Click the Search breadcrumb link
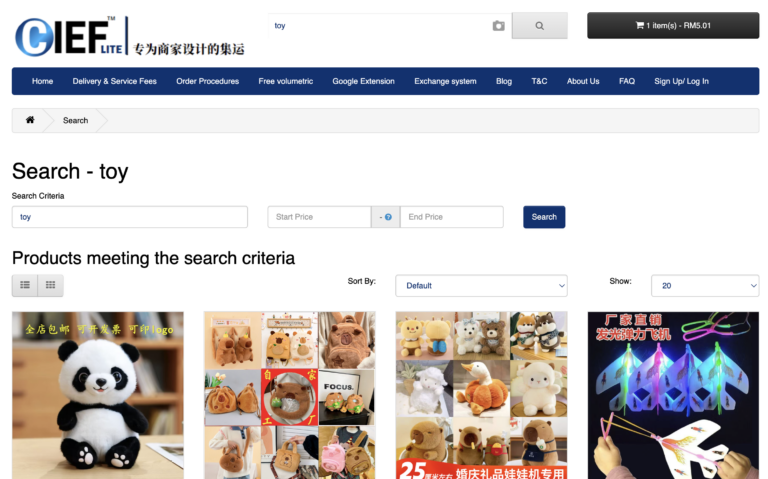768x479 pixels. pos(75,120)
